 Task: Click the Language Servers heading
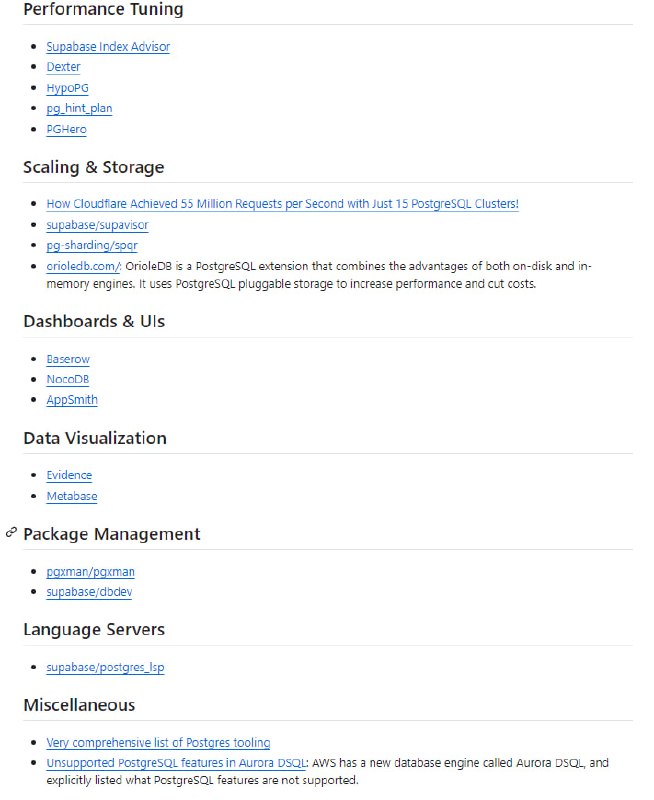tap(94, 629)
